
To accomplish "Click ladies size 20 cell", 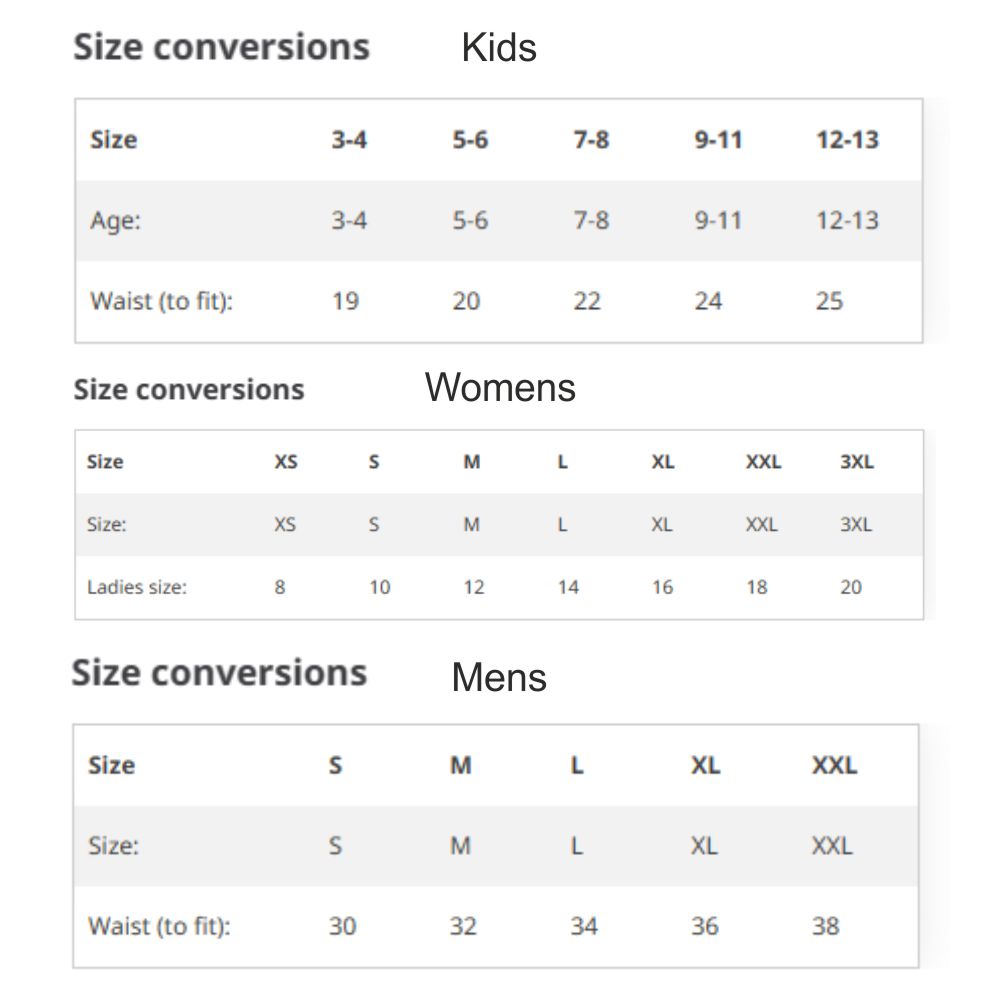I will [851, 587].
